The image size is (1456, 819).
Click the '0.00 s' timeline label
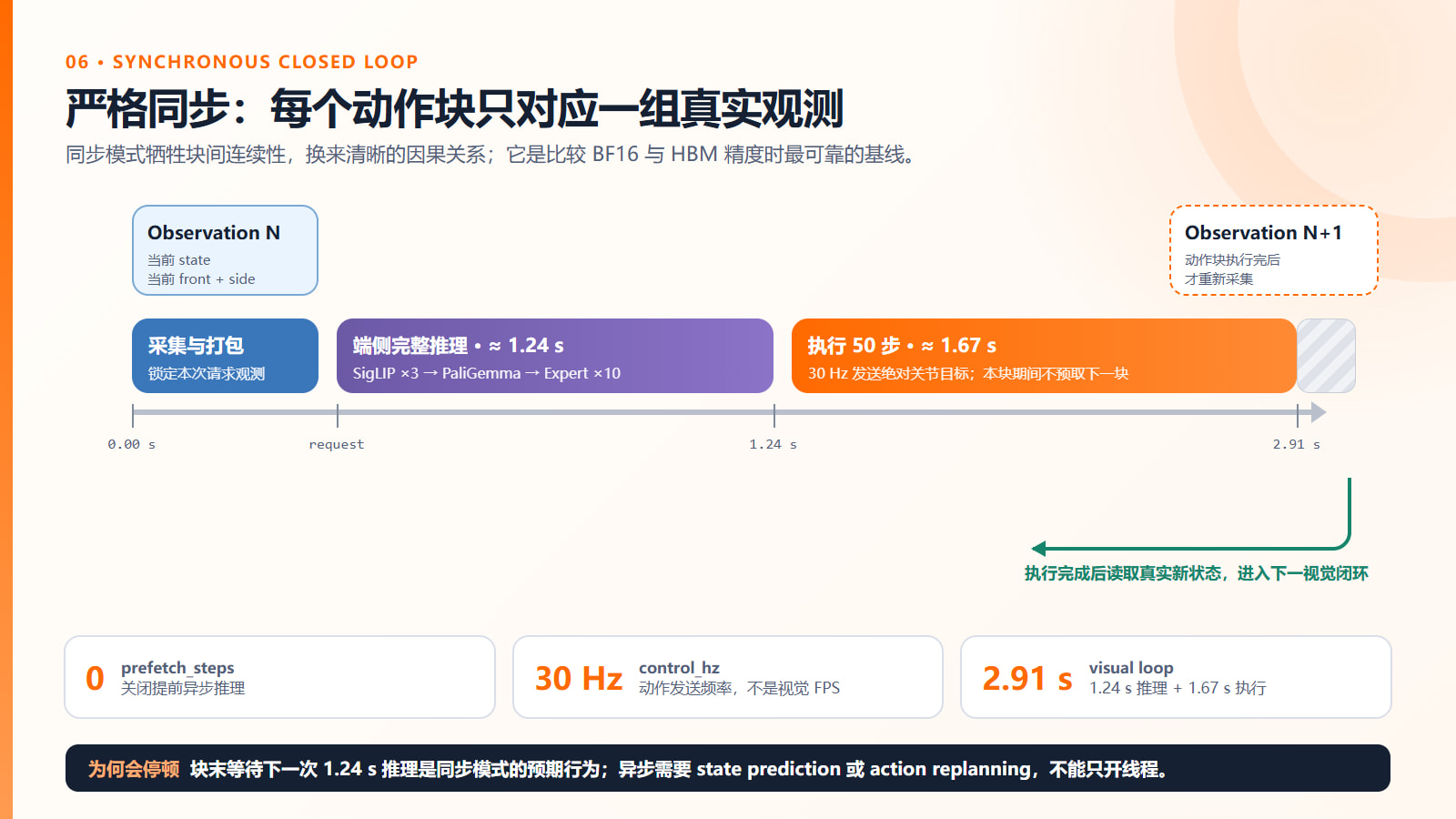131,444
